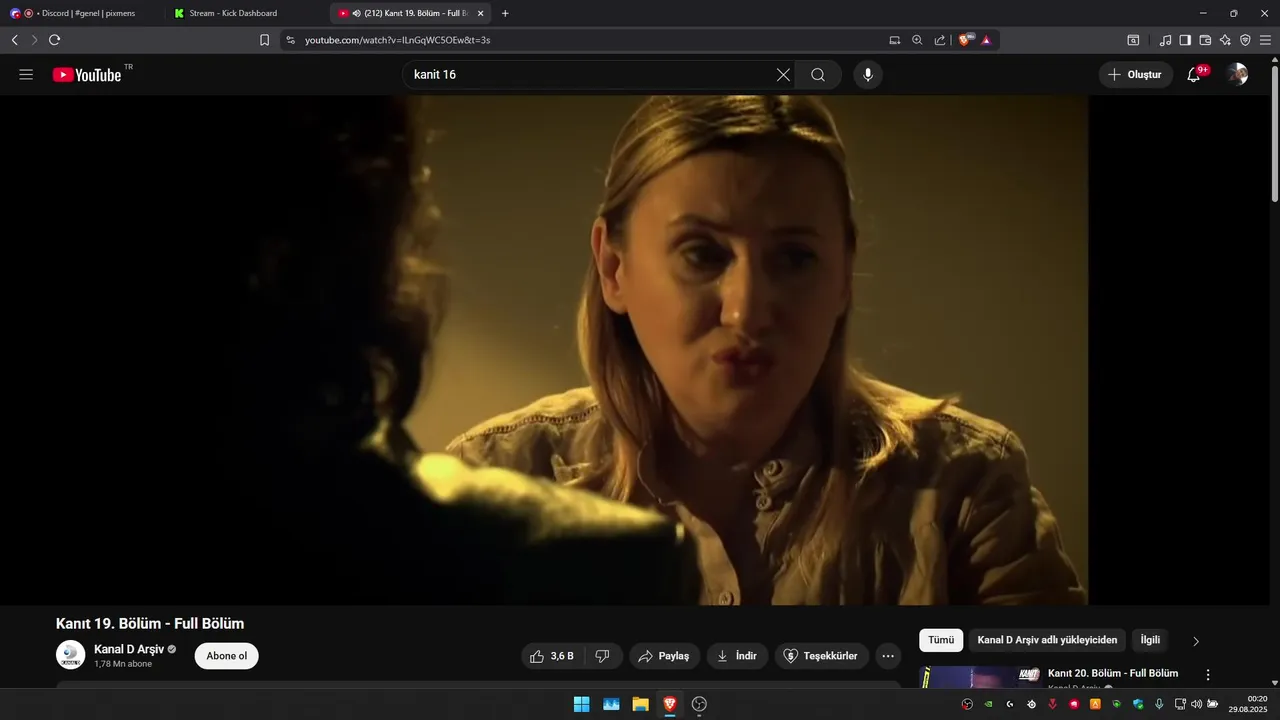The image size is (1280, 720).
Task: Share the video with Paylaş button
Action: pyautogui.click(x=664, y=656)
